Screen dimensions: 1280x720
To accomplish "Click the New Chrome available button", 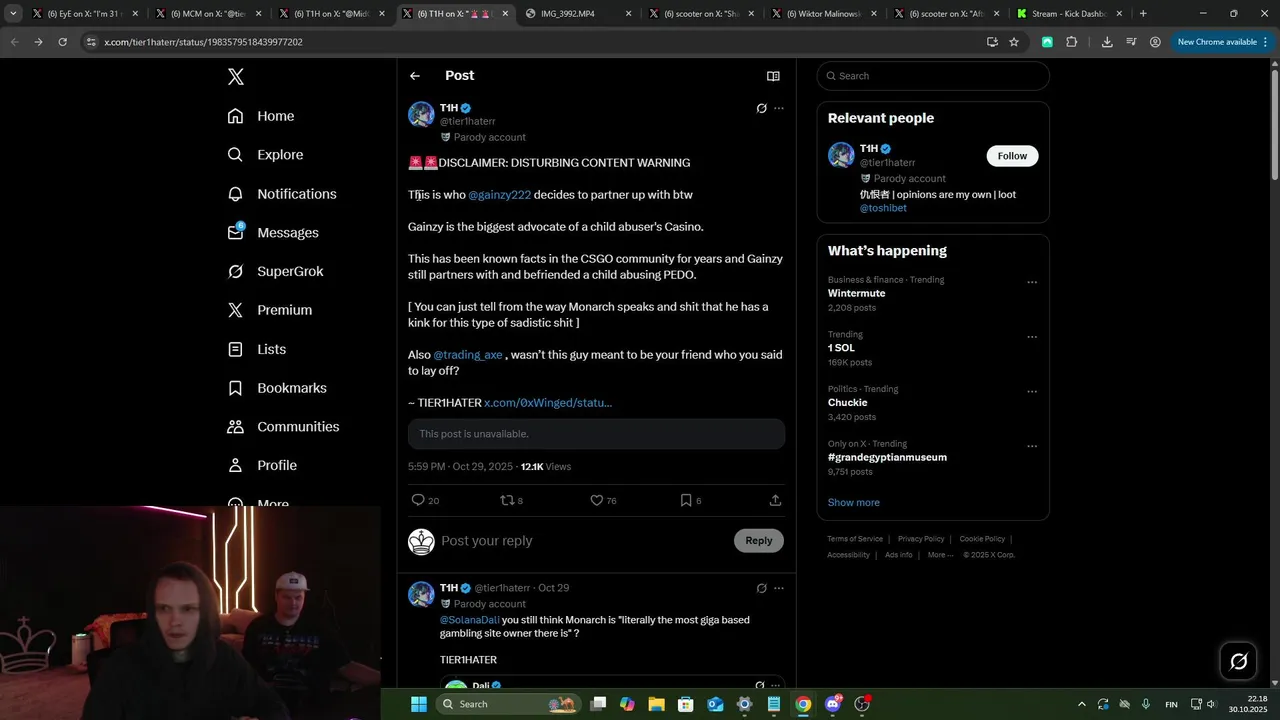I will coord(1222,42).
